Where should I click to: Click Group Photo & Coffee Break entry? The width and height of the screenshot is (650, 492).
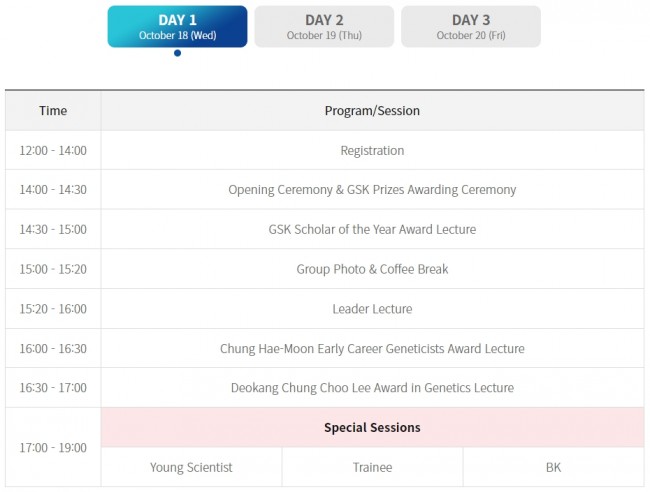(x=372, y=269)
